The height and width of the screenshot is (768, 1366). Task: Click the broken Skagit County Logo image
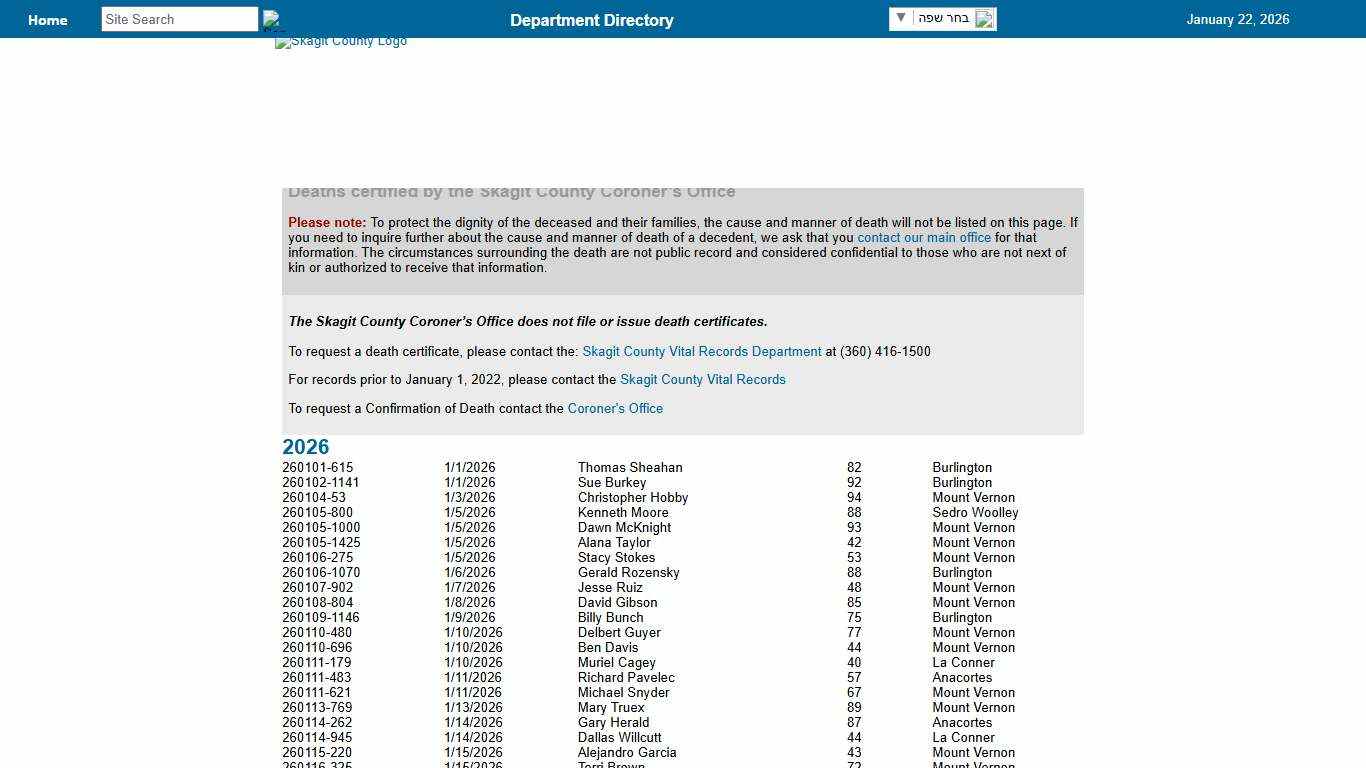[x=340, y=41]
